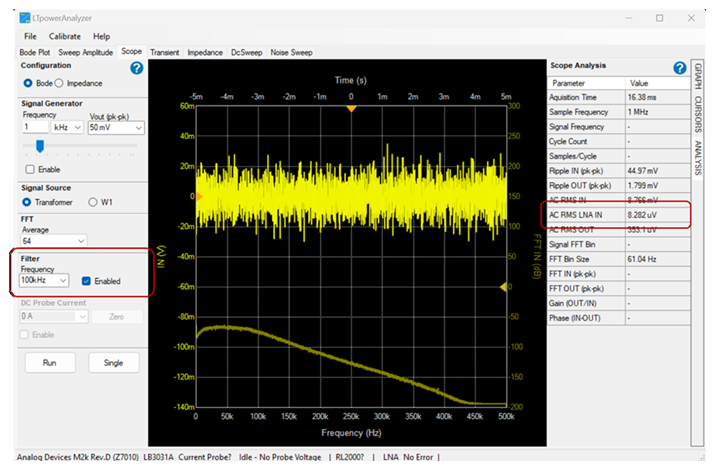Click the Ripple IN (pk-pk) value 44.97 mV

[x=642, y=171]
